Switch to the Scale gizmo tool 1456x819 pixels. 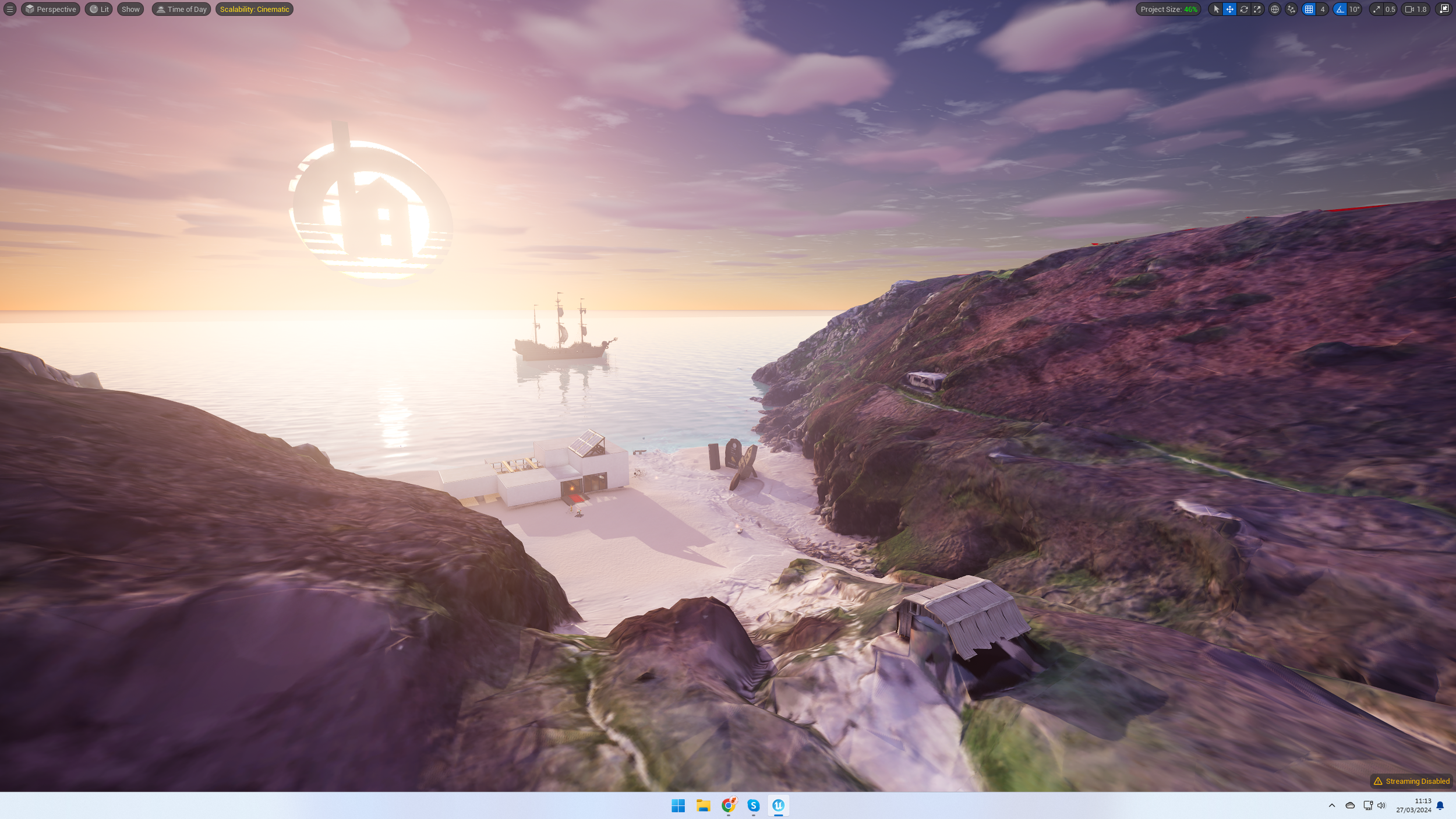1257,9
